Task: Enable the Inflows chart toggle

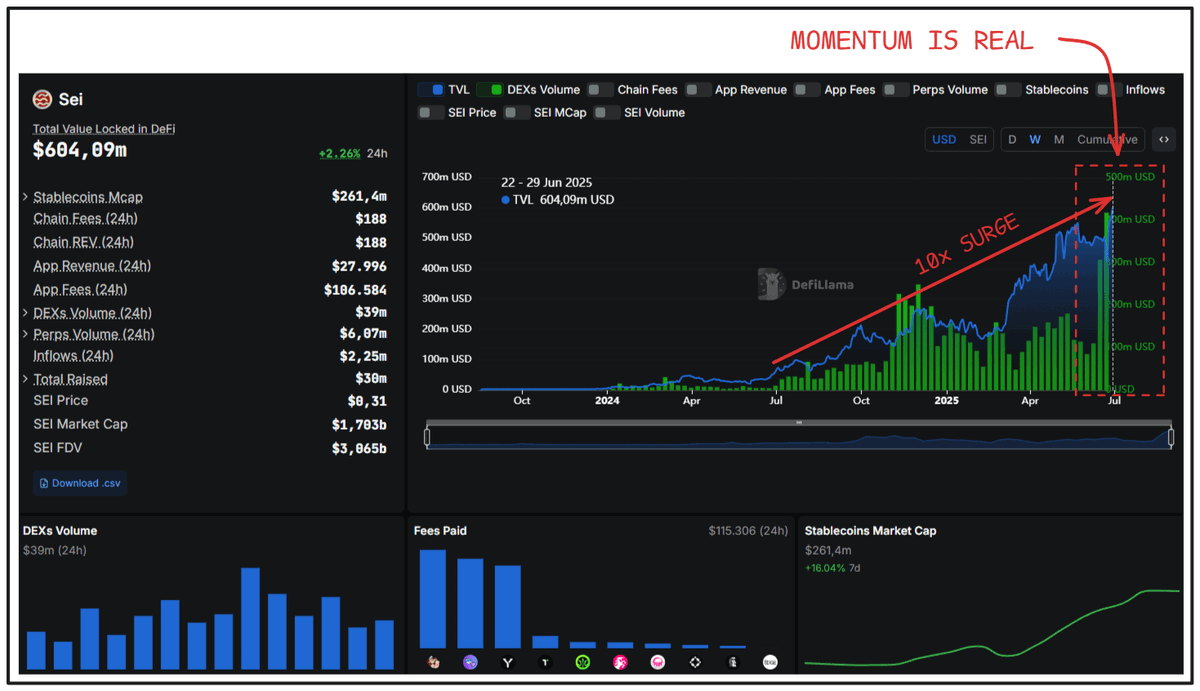Action: (x=1108, y=90)
